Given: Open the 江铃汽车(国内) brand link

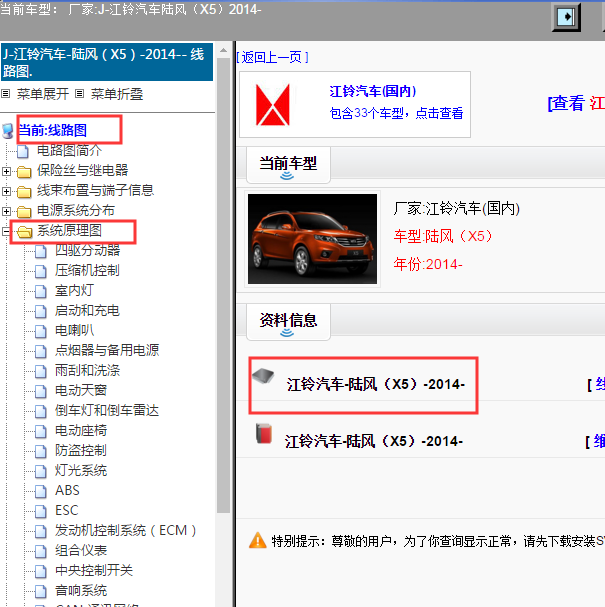Looking at the screenshot, I should (x=373, y=91).
